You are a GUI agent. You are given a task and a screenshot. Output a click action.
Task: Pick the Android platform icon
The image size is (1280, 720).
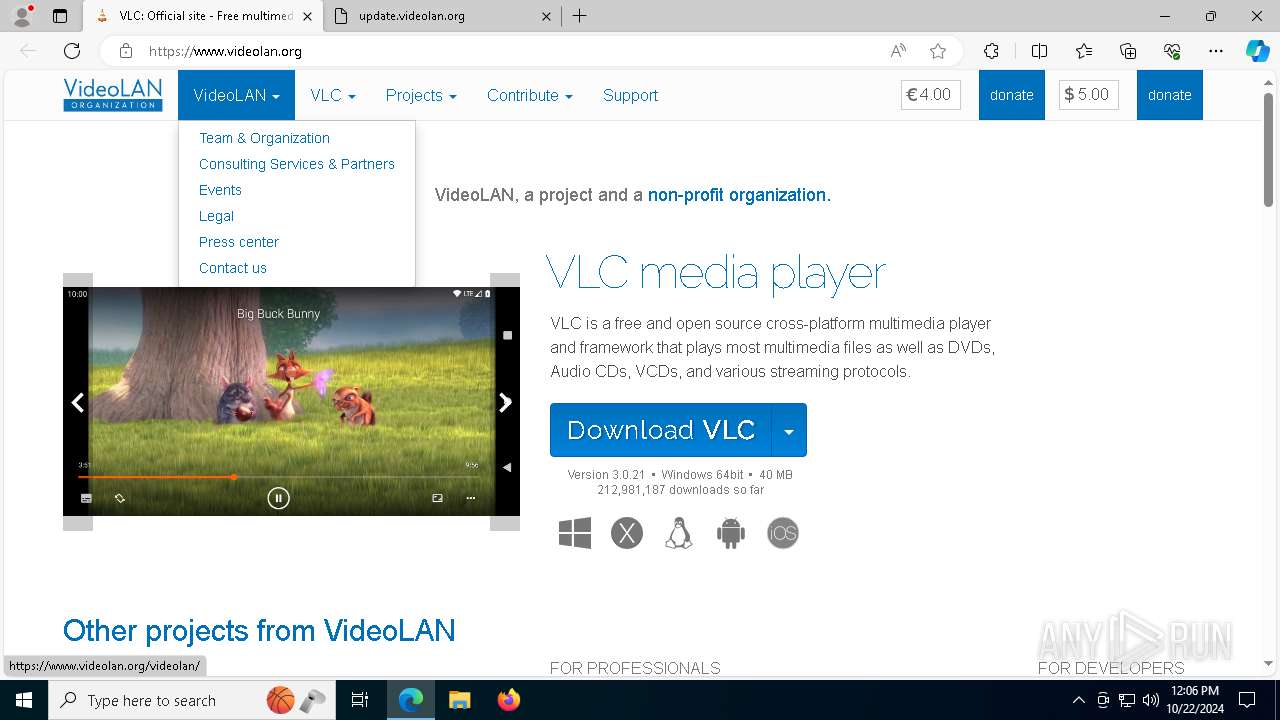[x=731, y=533]
